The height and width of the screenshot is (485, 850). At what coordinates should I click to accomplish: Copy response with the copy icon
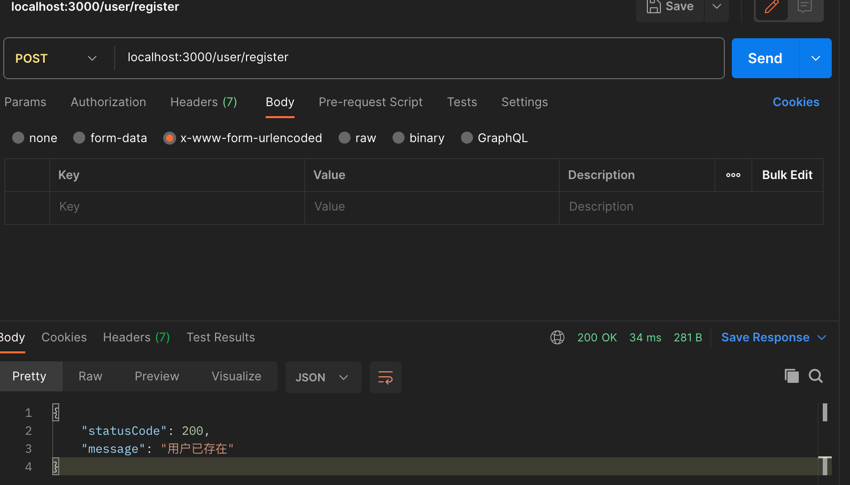[x=791, y=376]
